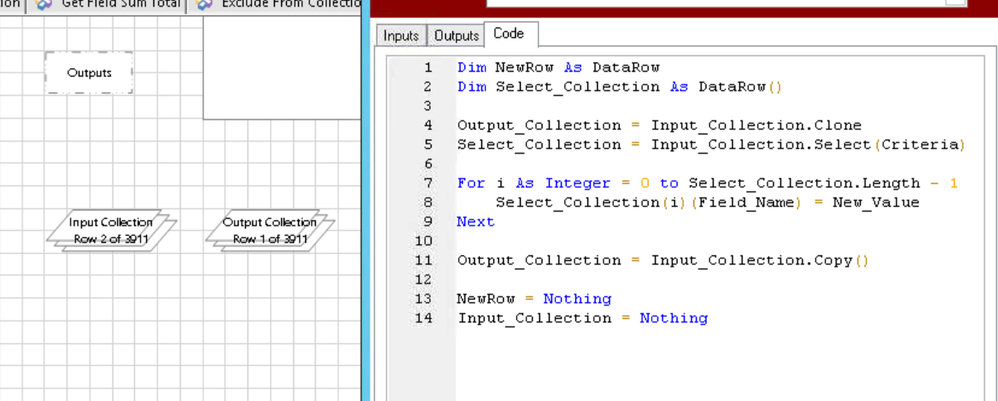Select the Output Collection stage
Viewport: 998px width, 401px height.
270,230
